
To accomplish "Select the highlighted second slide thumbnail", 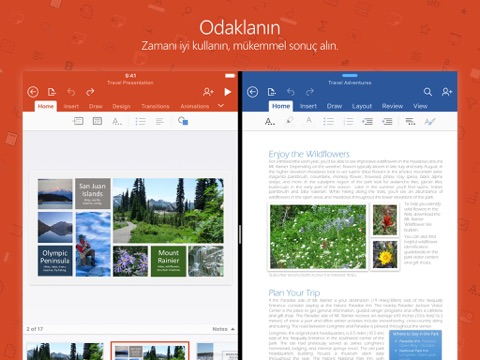I will click(150, 351).
